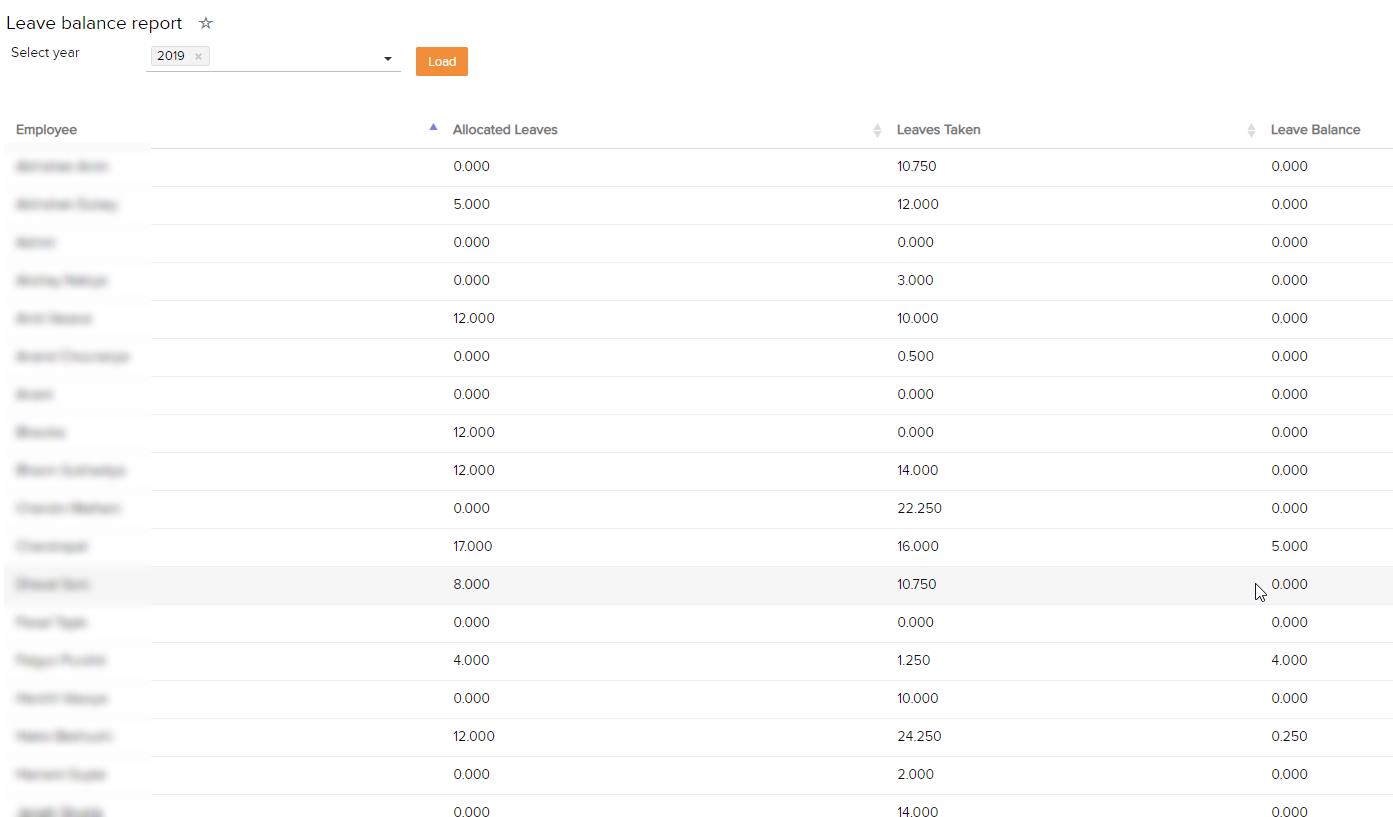Screen dimensions: 1393x817
Task: Select the Leaves Taken value 16.000
Action: pos(917,546)
